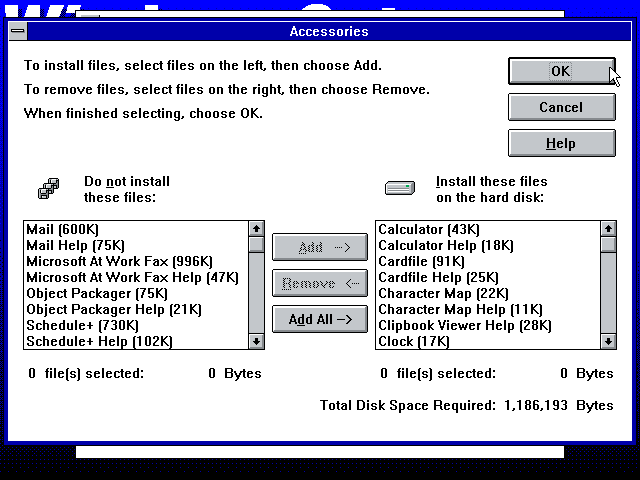Open Help for the Accessories dialog
The width and height of the screenshot is (640, 480).
point(562,143)
